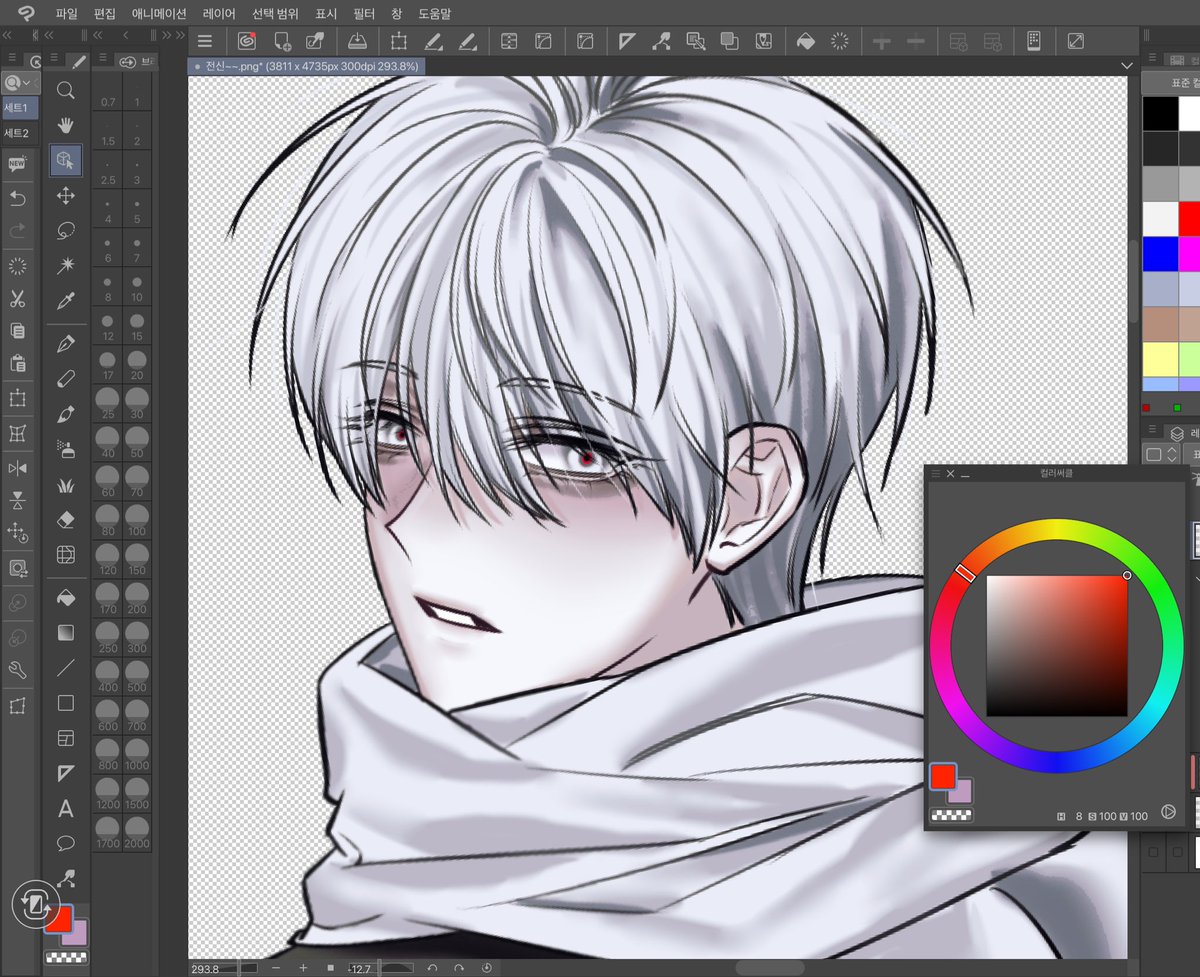Expand the left double-chevron palette dock

tap(8, 36)
